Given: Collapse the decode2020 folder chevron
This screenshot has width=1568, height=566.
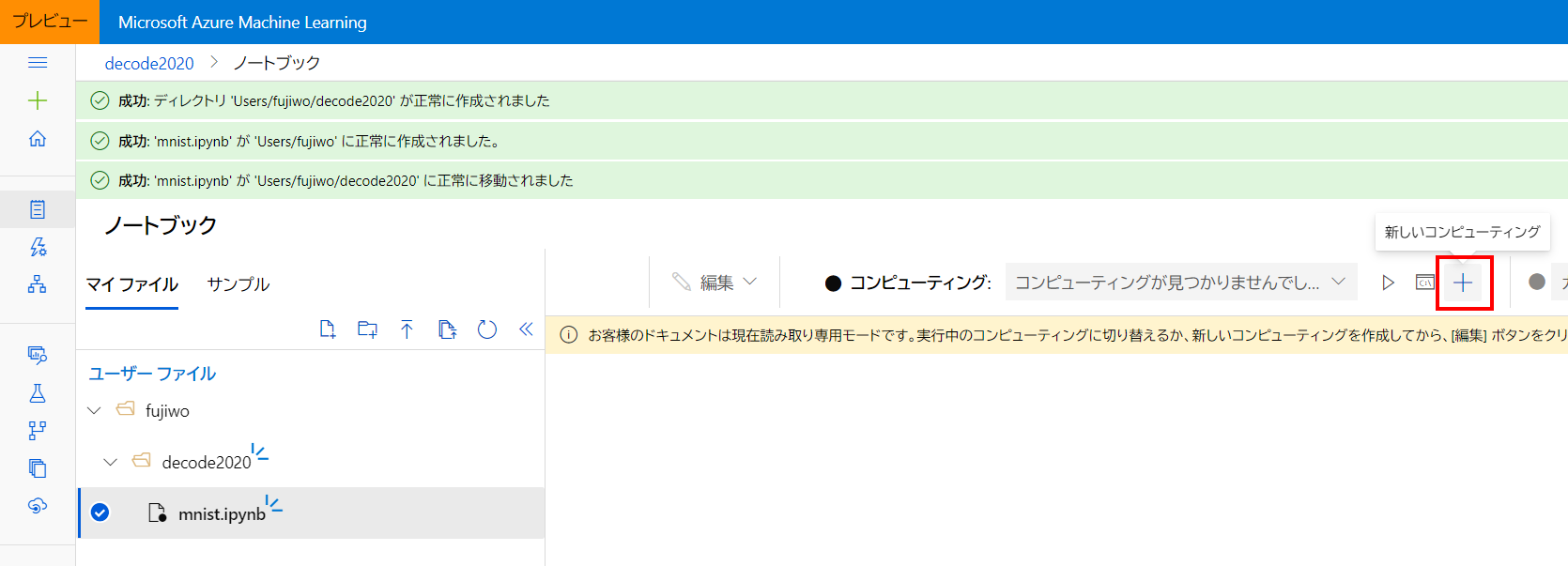Looking at the screenshot, I should [x=111, y=462].
